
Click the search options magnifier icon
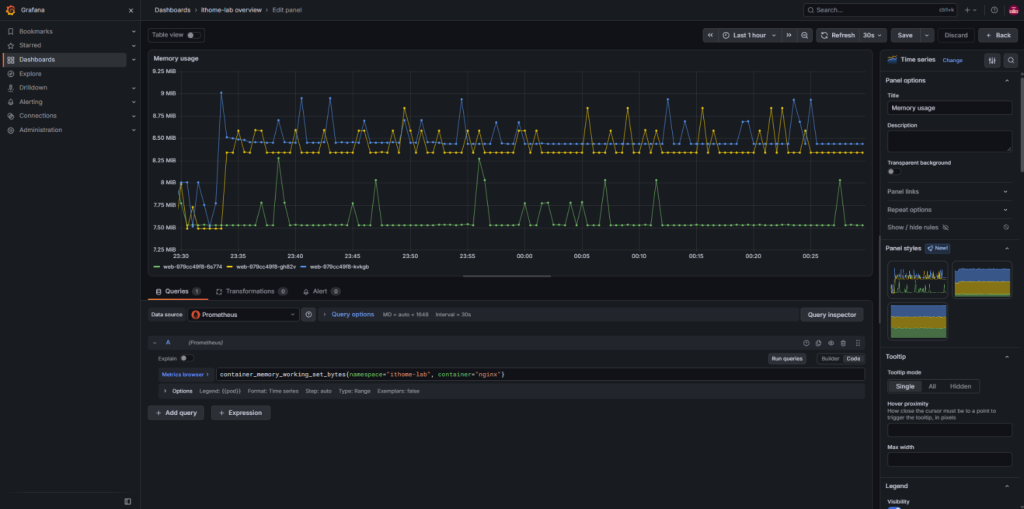coord(1011,60)
